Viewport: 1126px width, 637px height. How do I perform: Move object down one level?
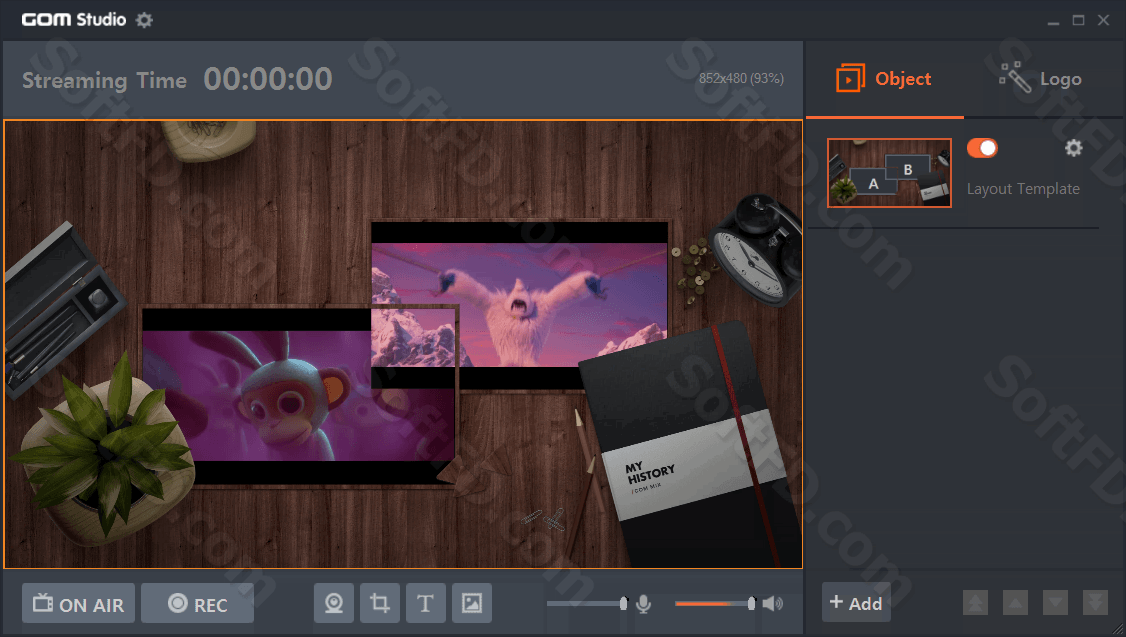1055,603
